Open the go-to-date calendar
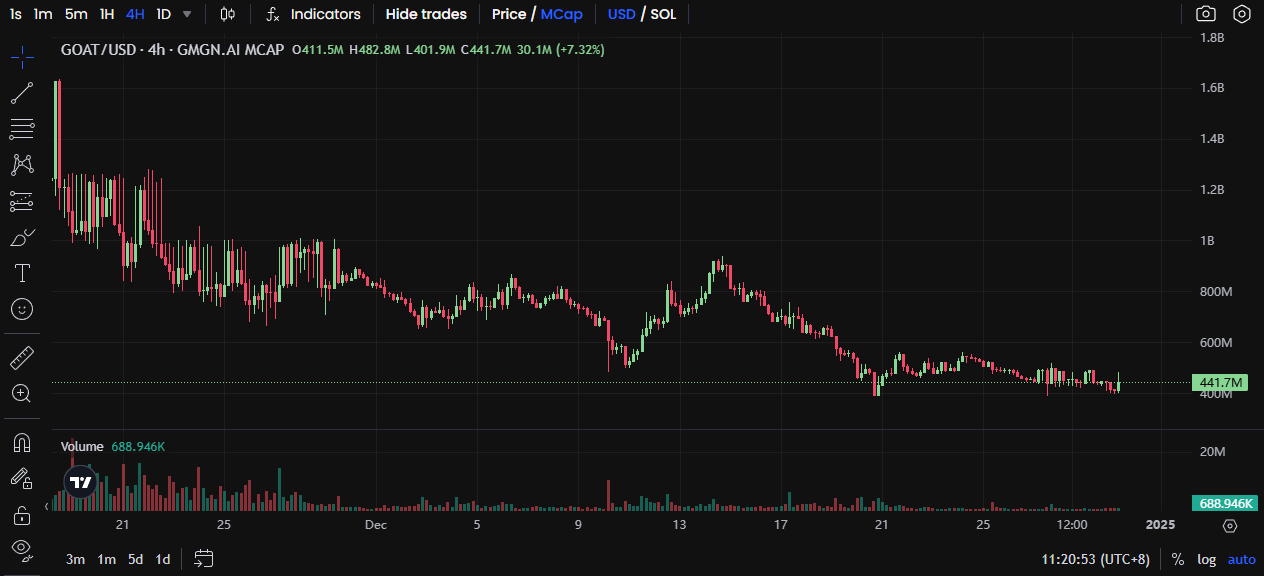The height and width of the screenshot is (576, 1264). pyautogui.click(x=204, y=559)
